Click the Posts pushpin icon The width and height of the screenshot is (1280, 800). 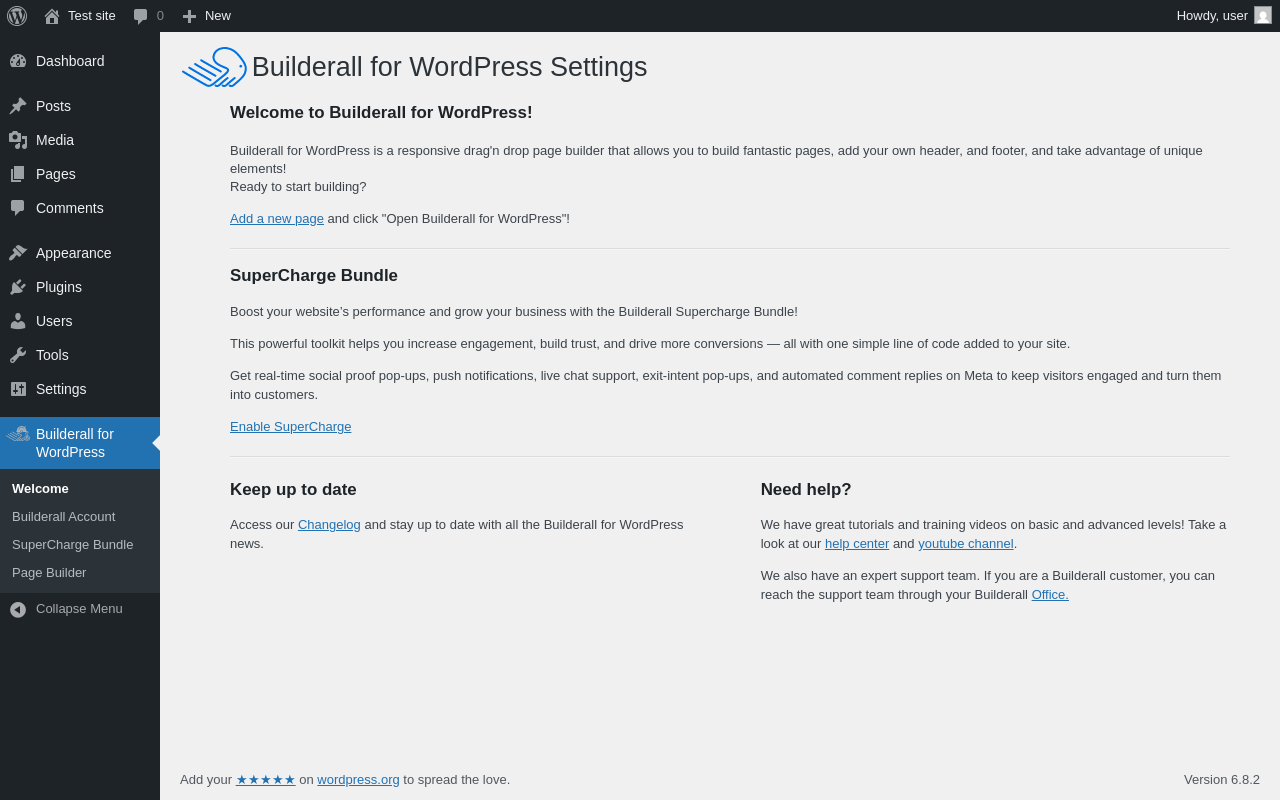18,106
